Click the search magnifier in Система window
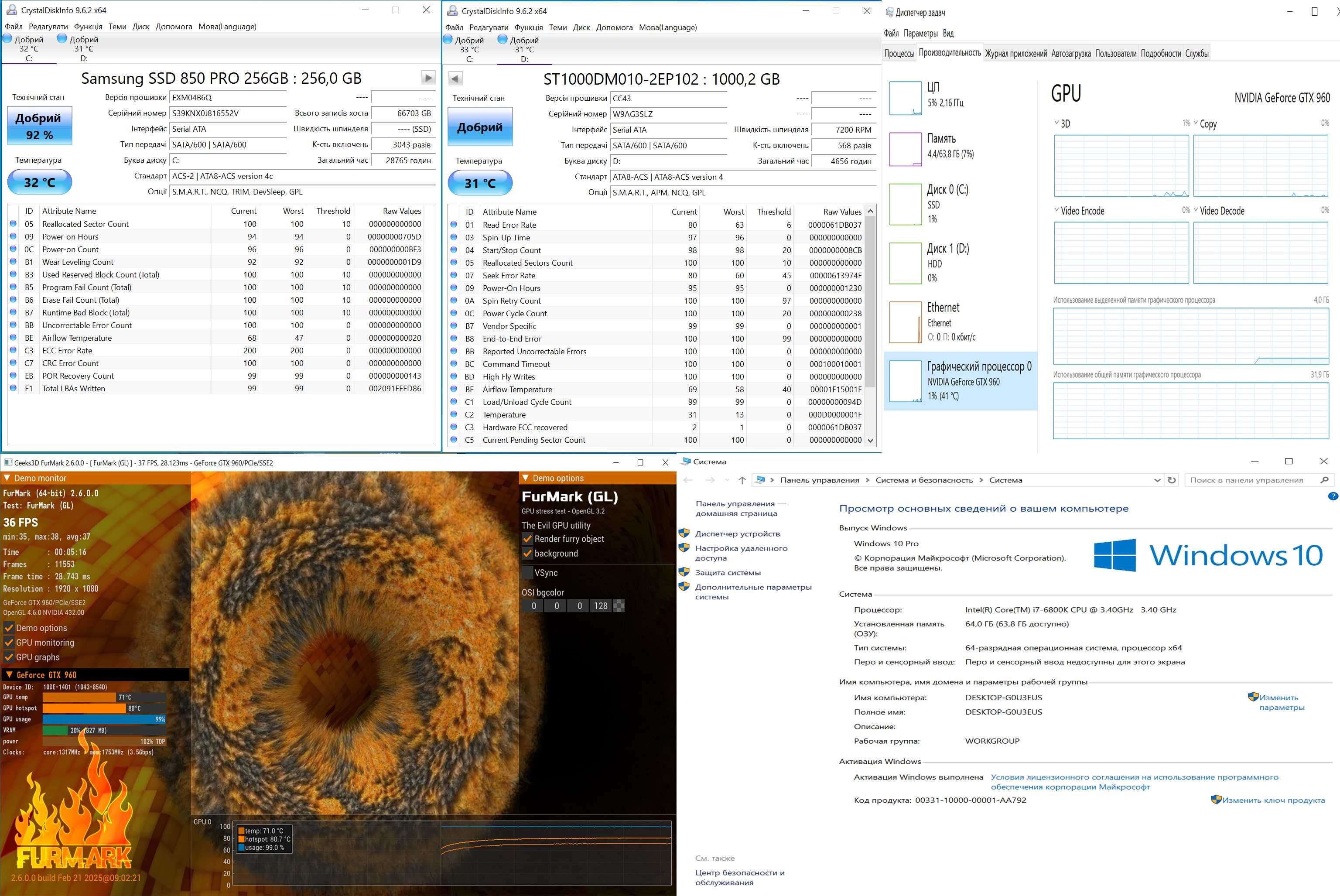This screenshot has height=896, width=1340. tap(1324, 480)
